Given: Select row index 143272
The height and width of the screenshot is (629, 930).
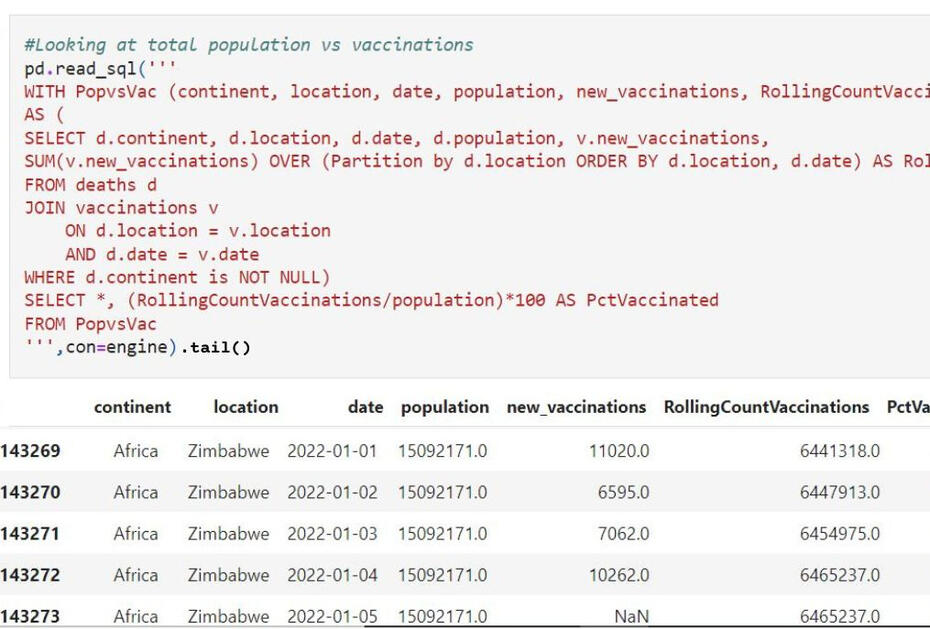Looking at the screenshot, I should click(30, 575).
